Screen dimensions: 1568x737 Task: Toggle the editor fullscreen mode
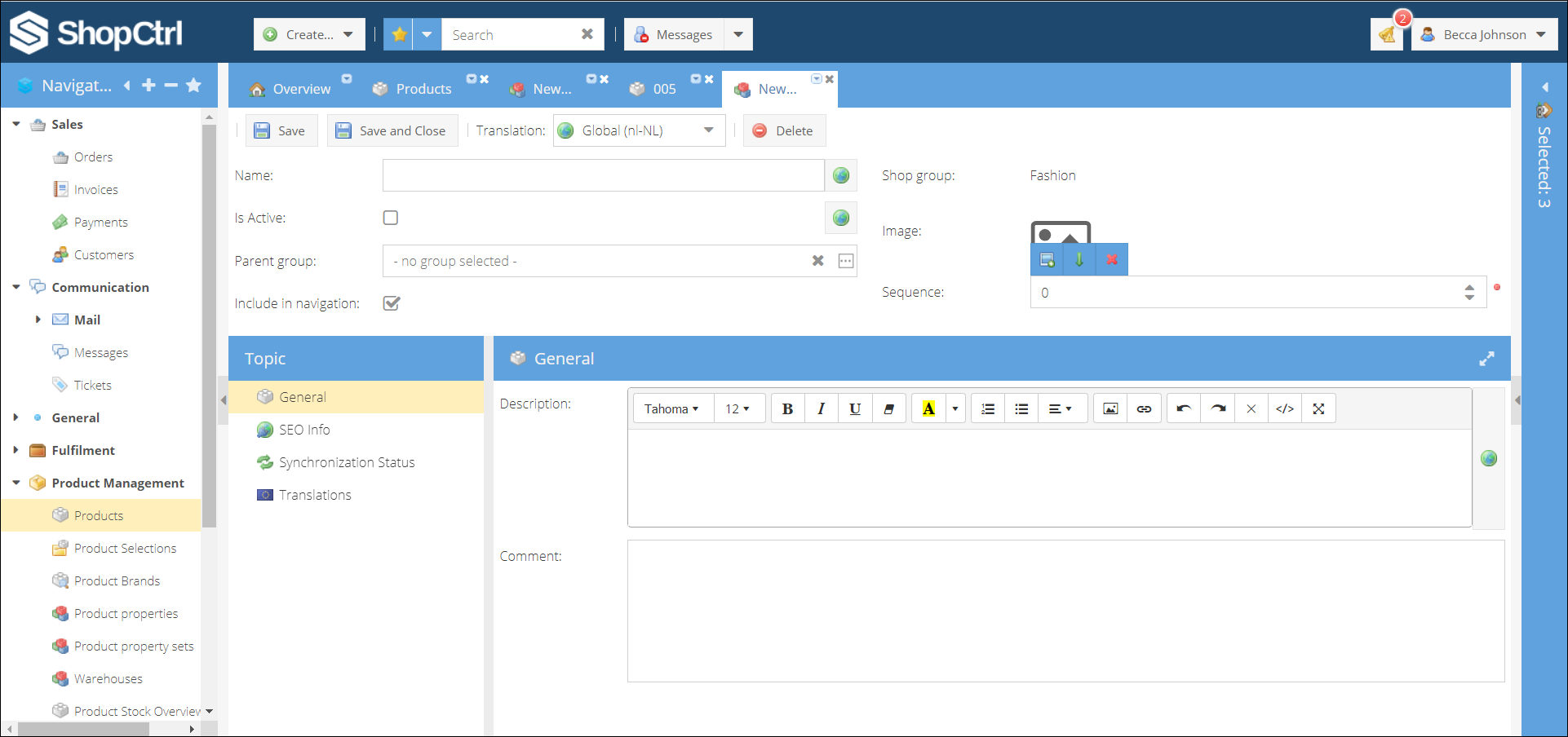[x=1318, y=408]
